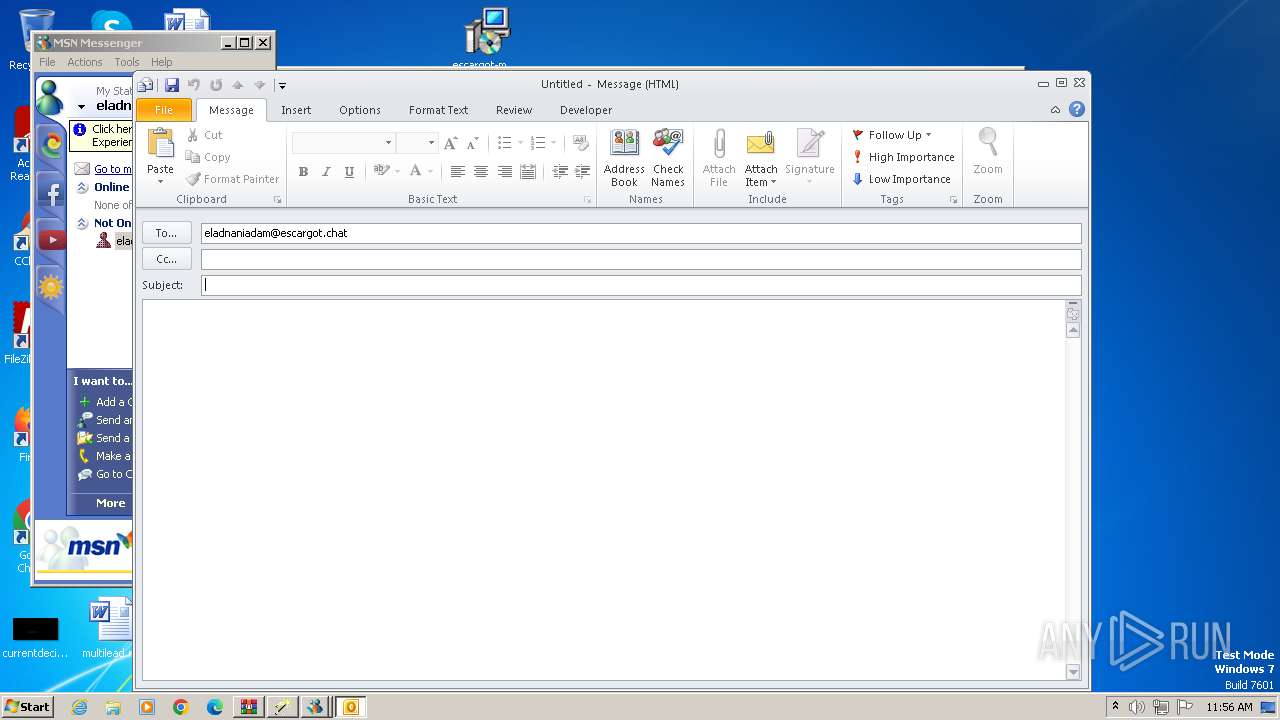Open the font name combo box
This screenshot has height=720, width=1280.
point(343,143)
